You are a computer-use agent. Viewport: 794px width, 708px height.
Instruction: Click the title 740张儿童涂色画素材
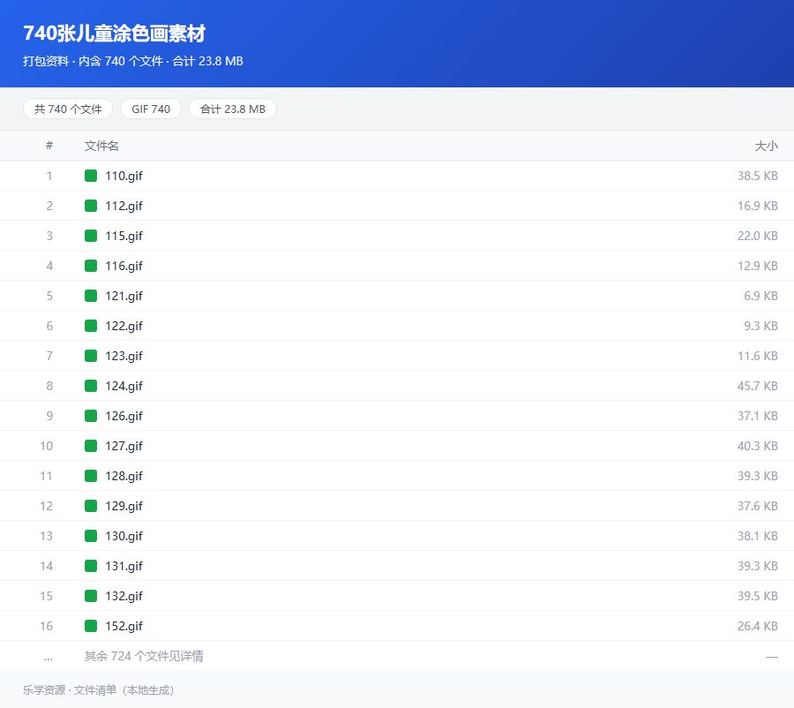coord(114,33)
